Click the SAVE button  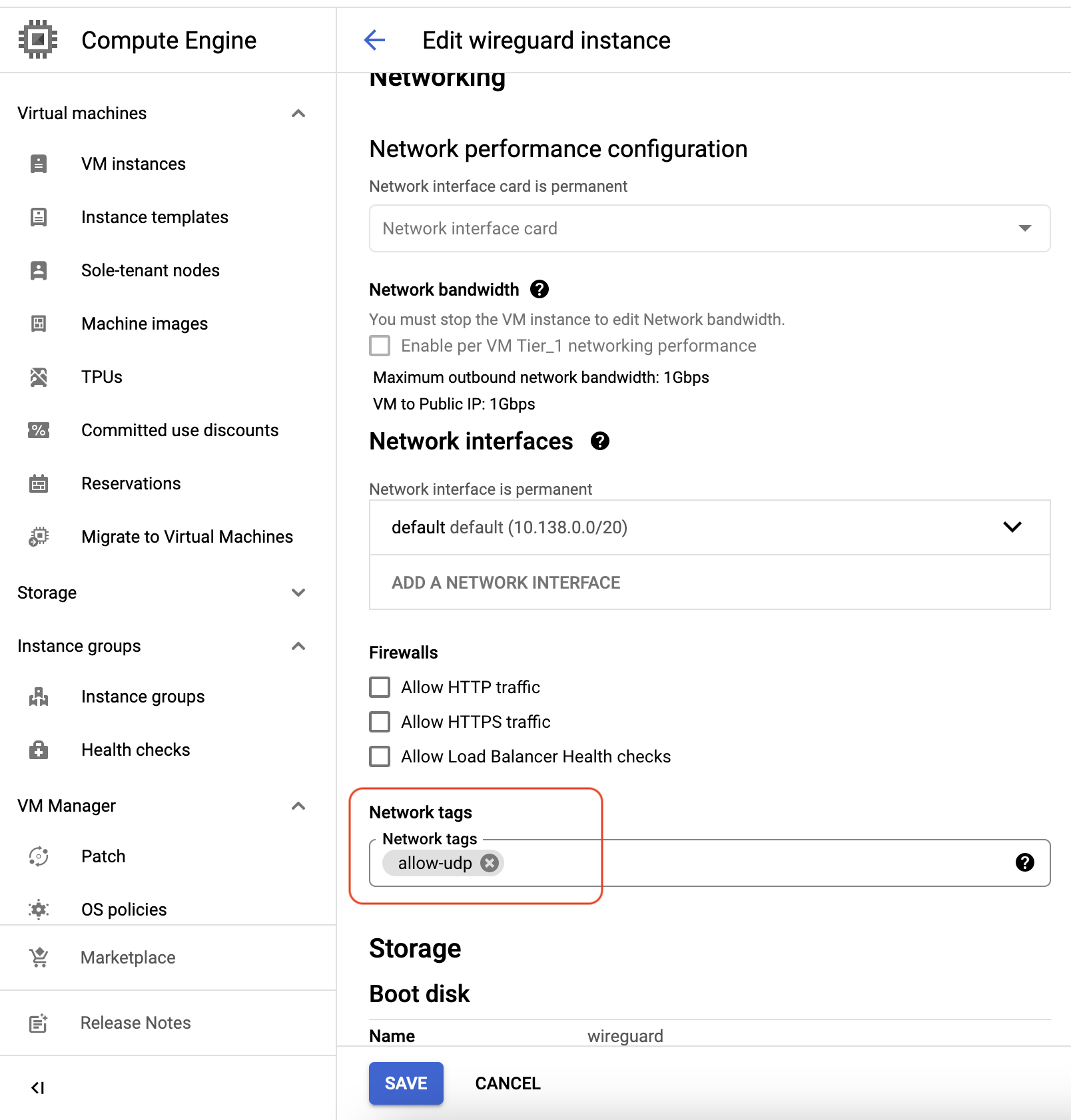[x=406, y=1083]
